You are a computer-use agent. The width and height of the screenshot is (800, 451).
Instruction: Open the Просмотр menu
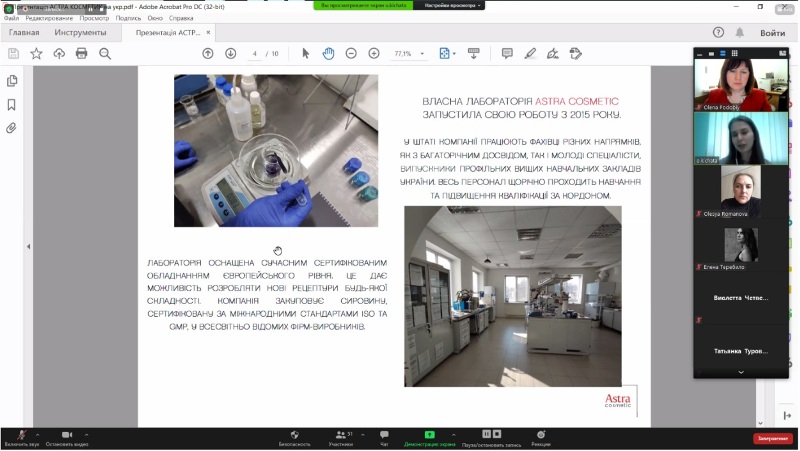pos(94,18)
